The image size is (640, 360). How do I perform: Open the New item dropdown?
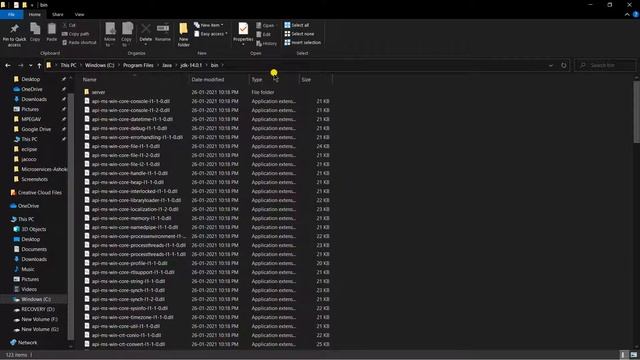(209, 25)
